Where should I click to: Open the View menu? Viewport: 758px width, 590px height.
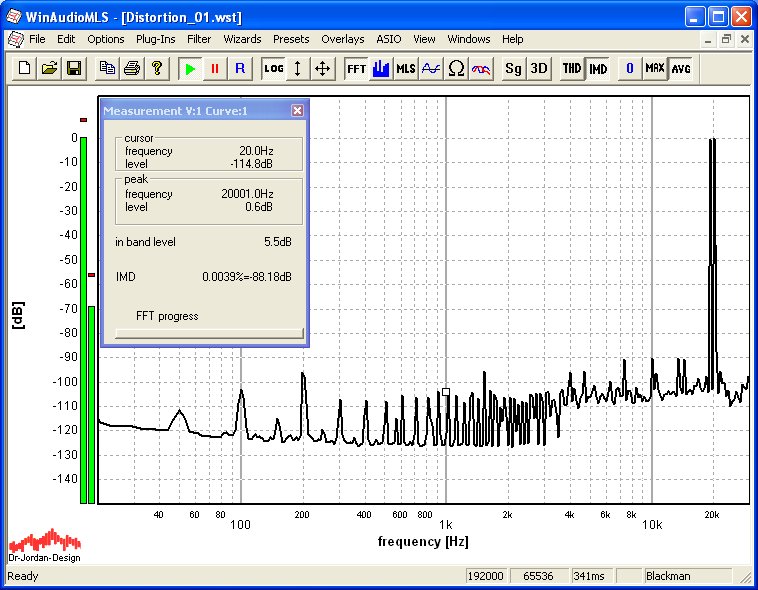(x=424, y=39)
